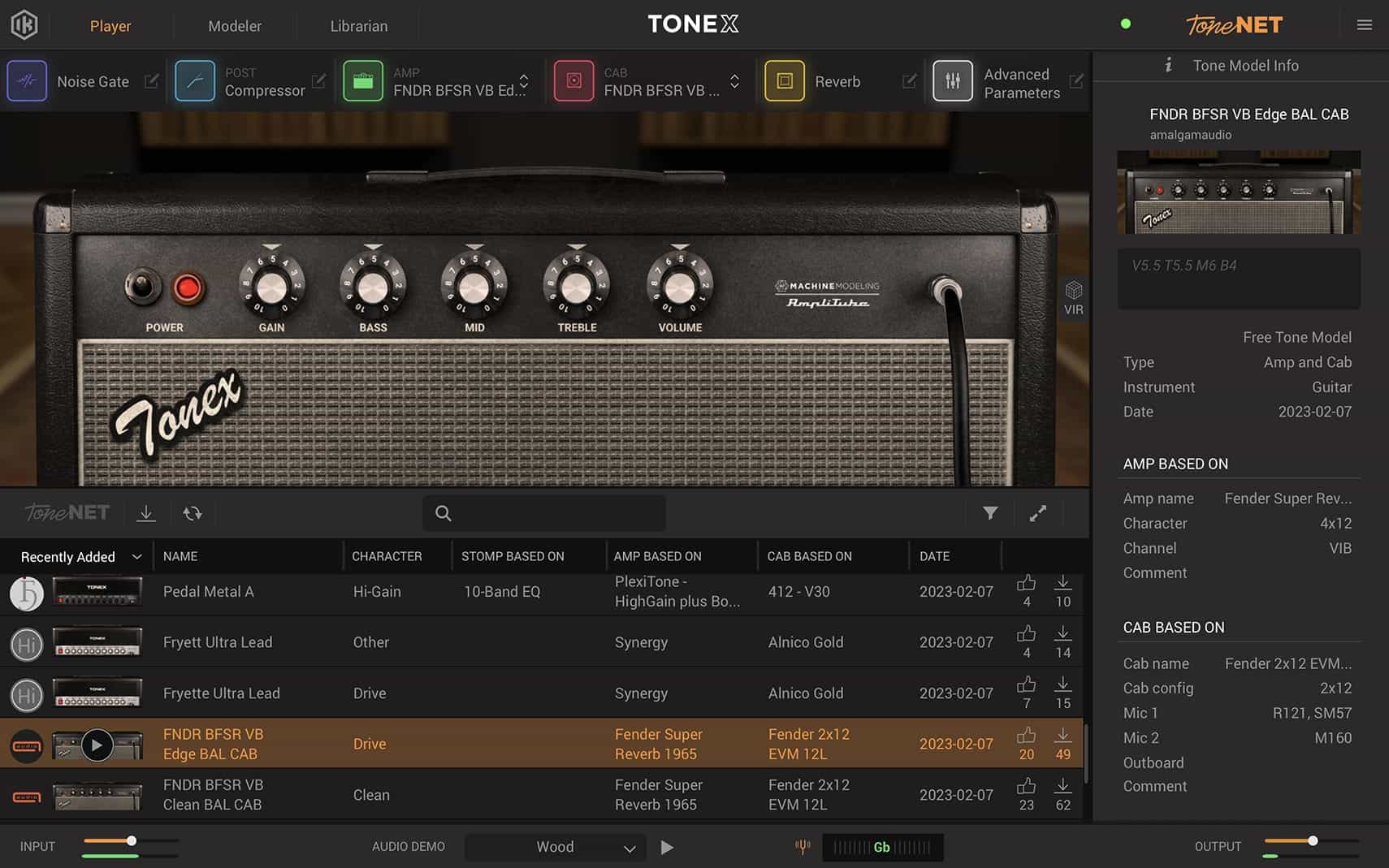Adjust the BASS knob
Viewport: 1389px width, 868px height.
pos(373,286)
